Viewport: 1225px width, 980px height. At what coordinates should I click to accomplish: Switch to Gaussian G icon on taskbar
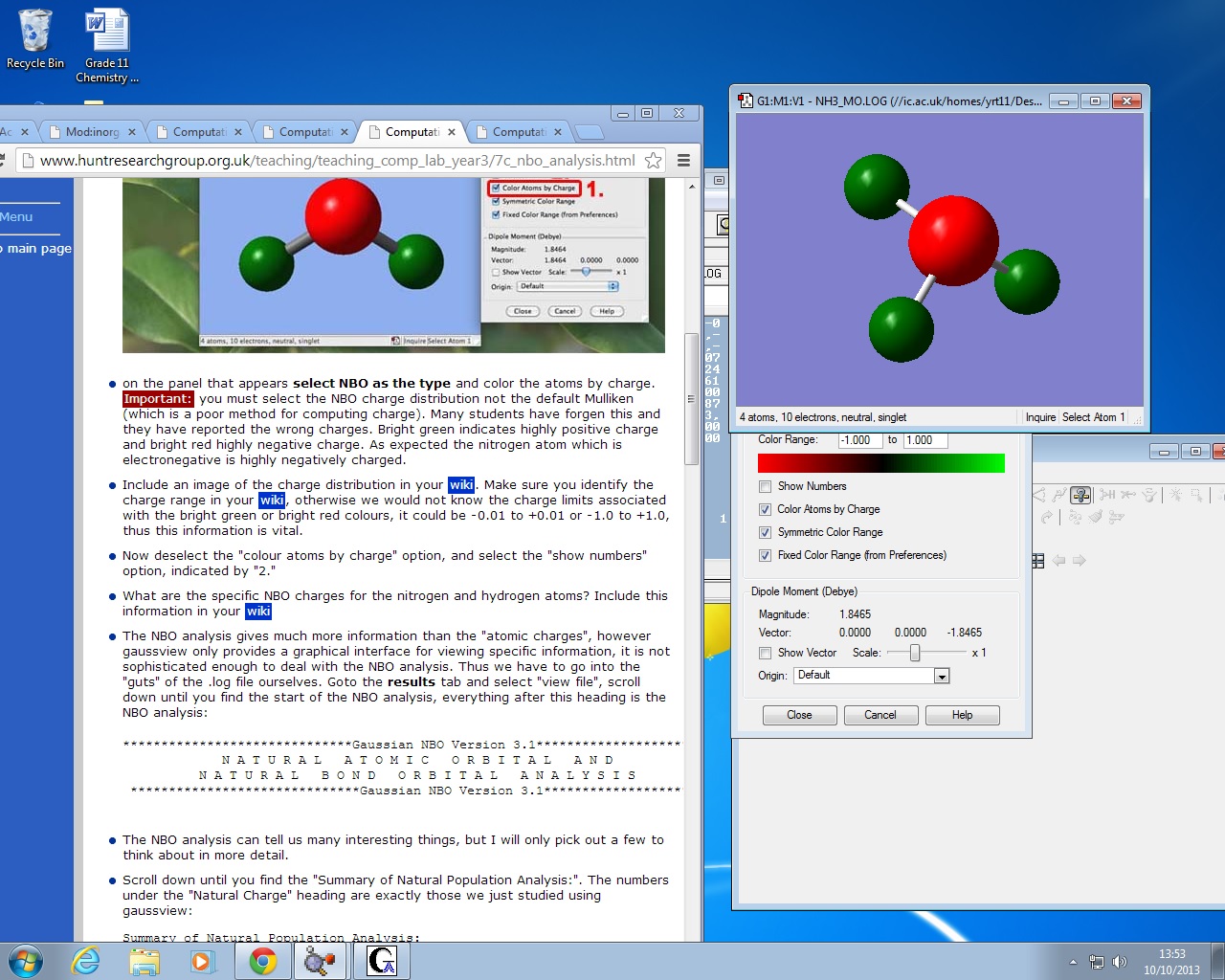[382, 961]
